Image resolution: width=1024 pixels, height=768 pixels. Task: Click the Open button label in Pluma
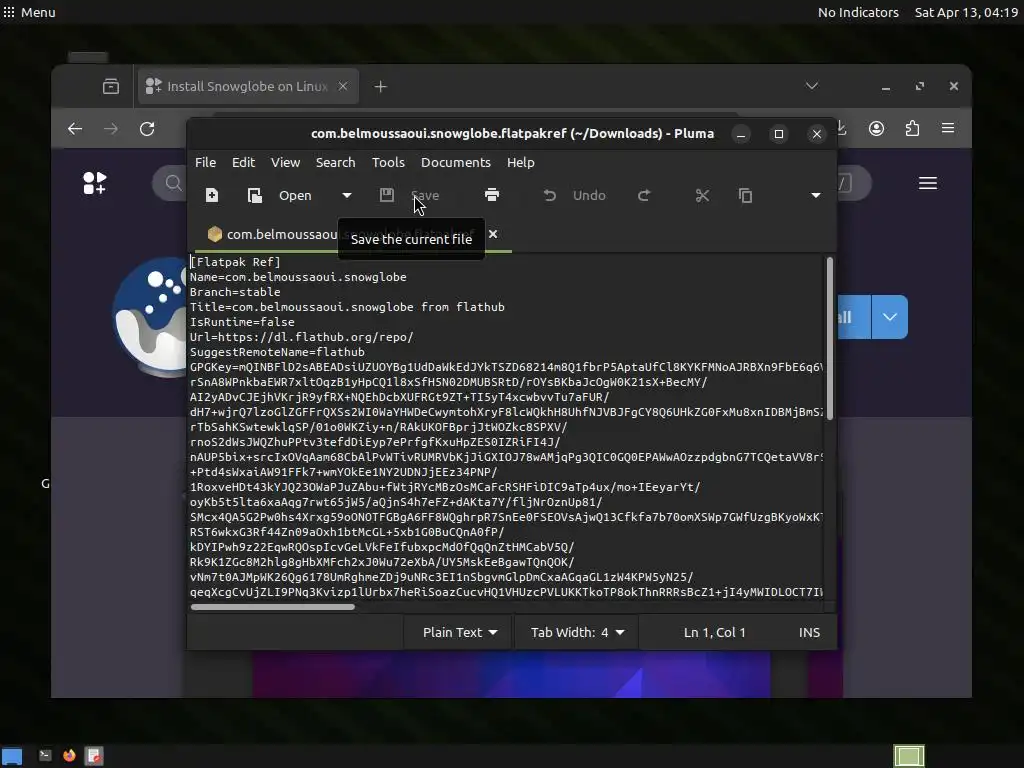pos(295,195)
